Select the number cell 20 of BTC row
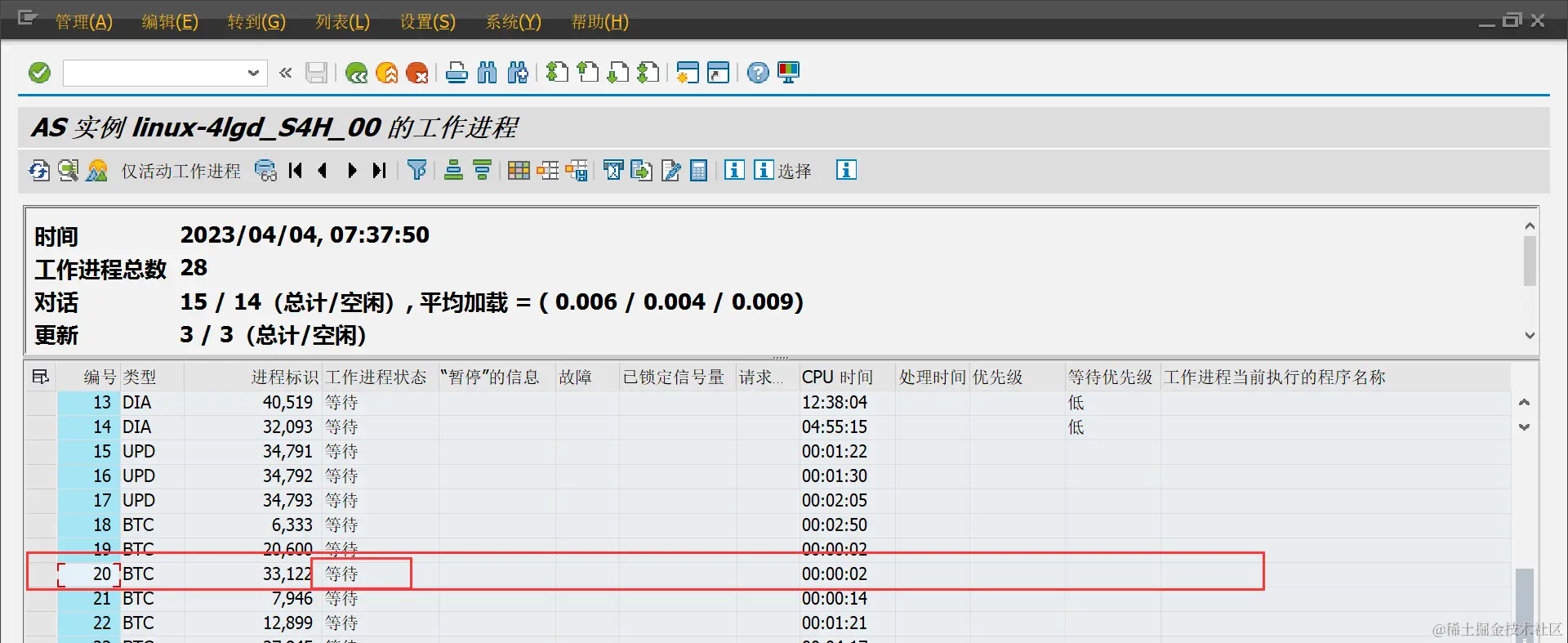 coord(89,574)
